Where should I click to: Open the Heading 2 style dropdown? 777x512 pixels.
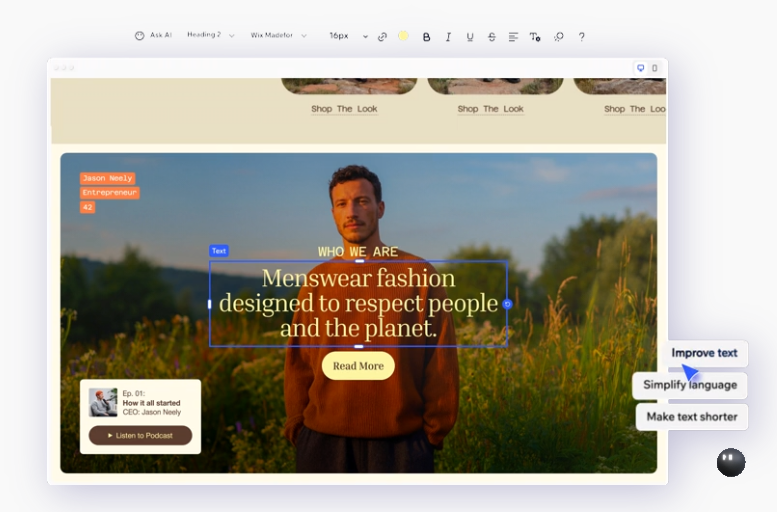pos(210,35)
